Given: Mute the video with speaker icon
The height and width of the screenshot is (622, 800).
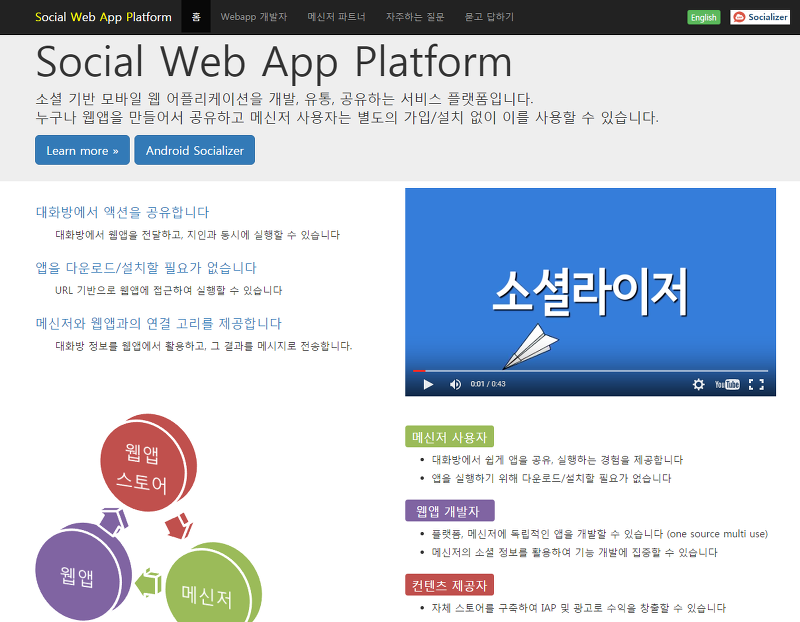Looking at the screenshot, I should pyautogui.click(x=455, y=384).
